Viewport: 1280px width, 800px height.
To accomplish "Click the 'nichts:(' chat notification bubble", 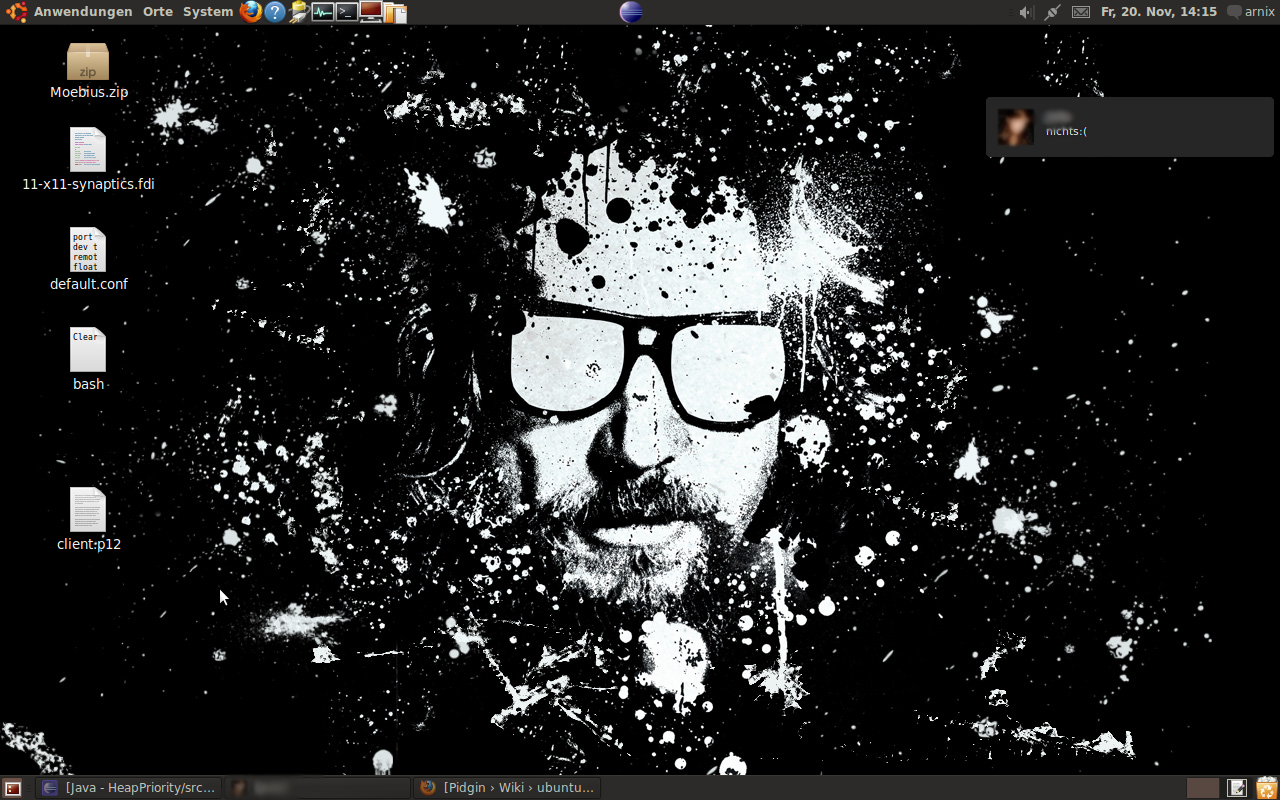I will (1130, 127).
